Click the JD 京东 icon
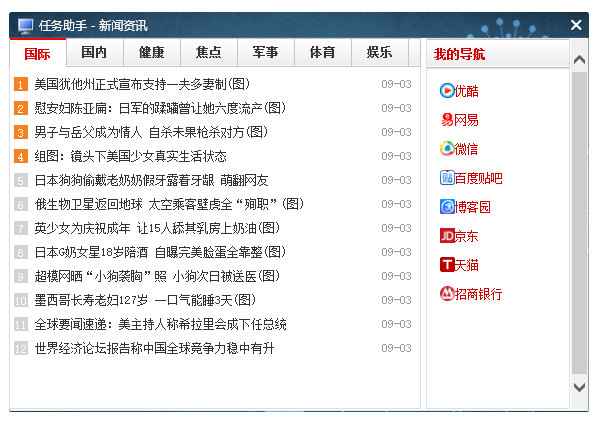Image resolution: width=599 pixels, height=421 pixels. pos(447,236)
